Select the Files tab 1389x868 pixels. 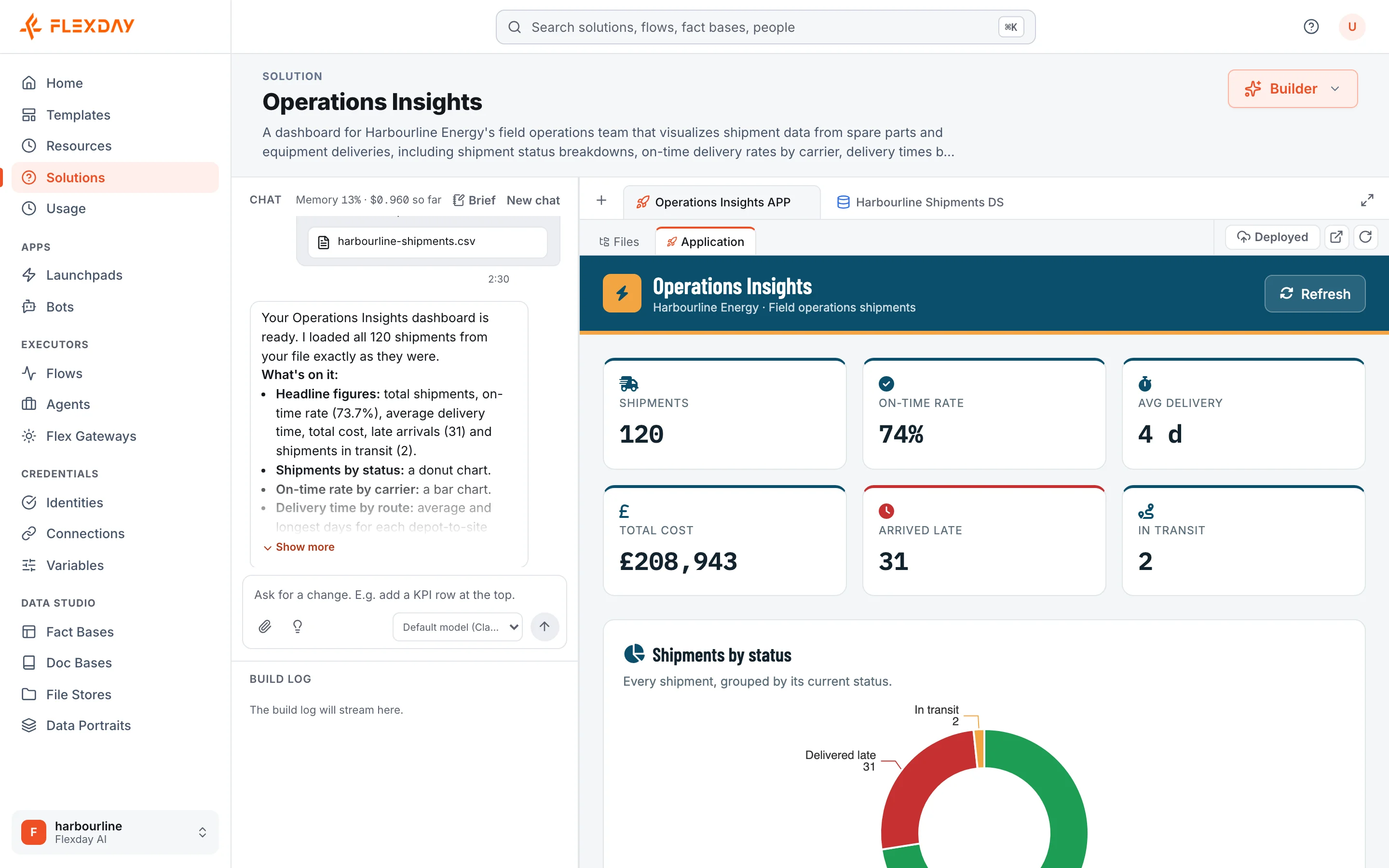619,242
